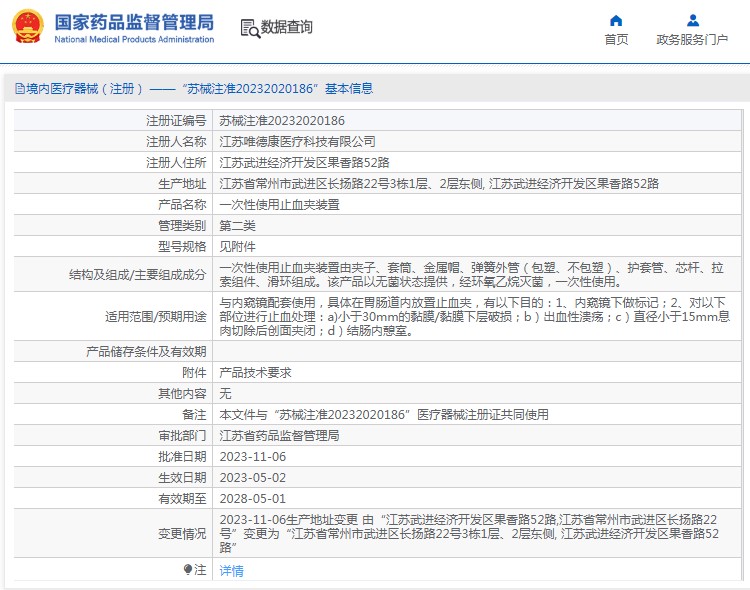Click the 附件 row label
The width and height of the screenshot is (750, 590).
tap(194, 373)
